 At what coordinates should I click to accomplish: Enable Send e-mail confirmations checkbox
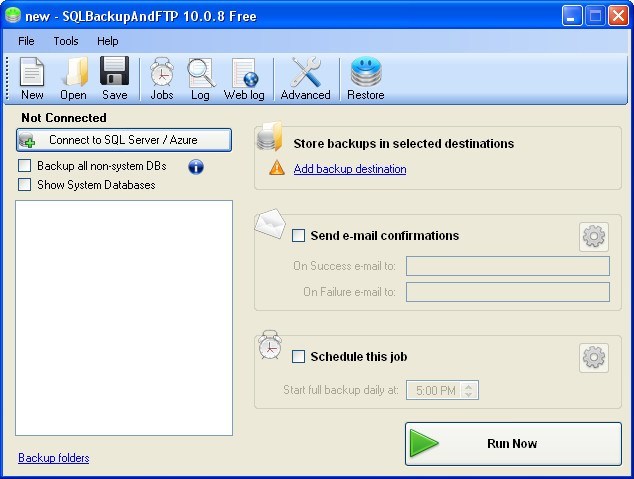[298, 235]
